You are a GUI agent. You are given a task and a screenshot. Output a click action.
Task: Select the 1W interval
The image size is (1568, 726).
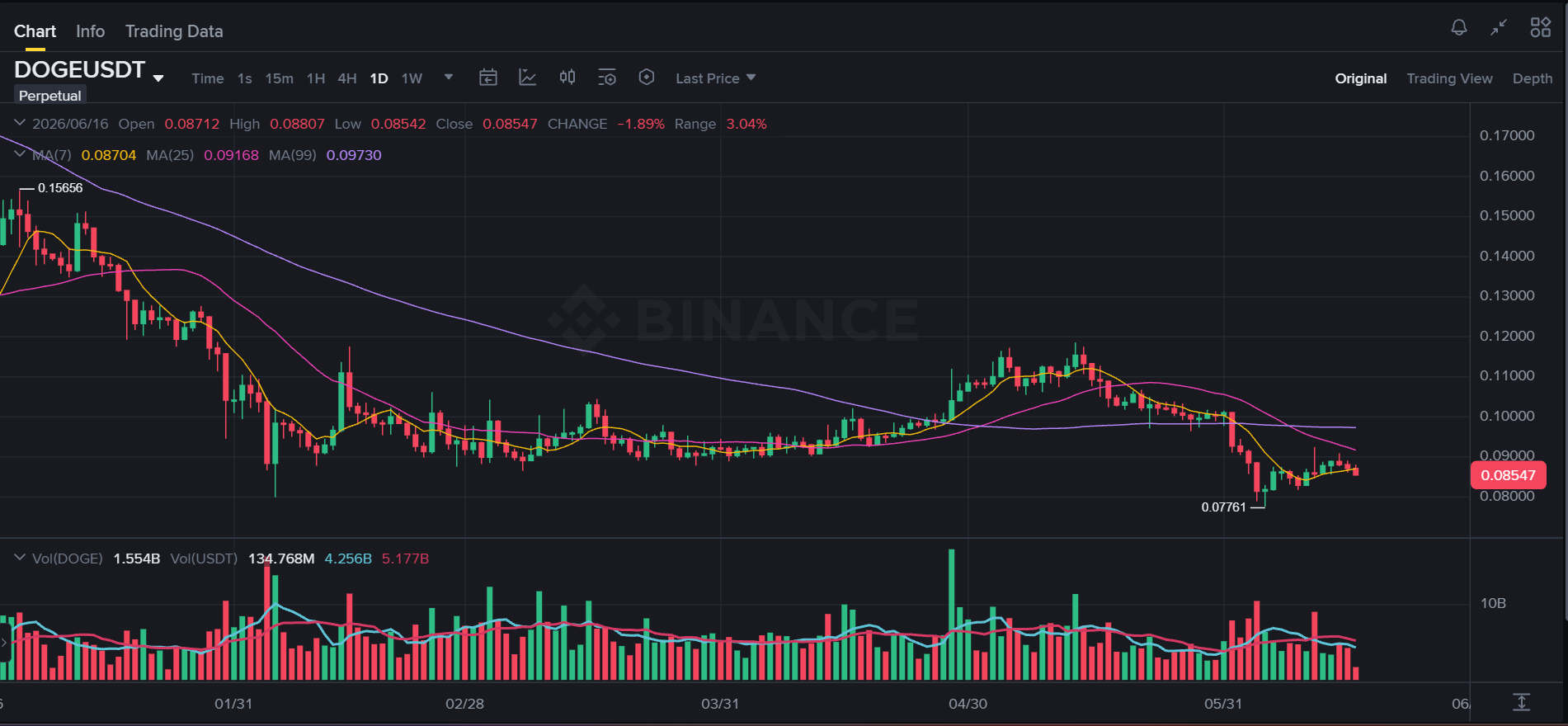pyautogui.click(x=412, y=78)
